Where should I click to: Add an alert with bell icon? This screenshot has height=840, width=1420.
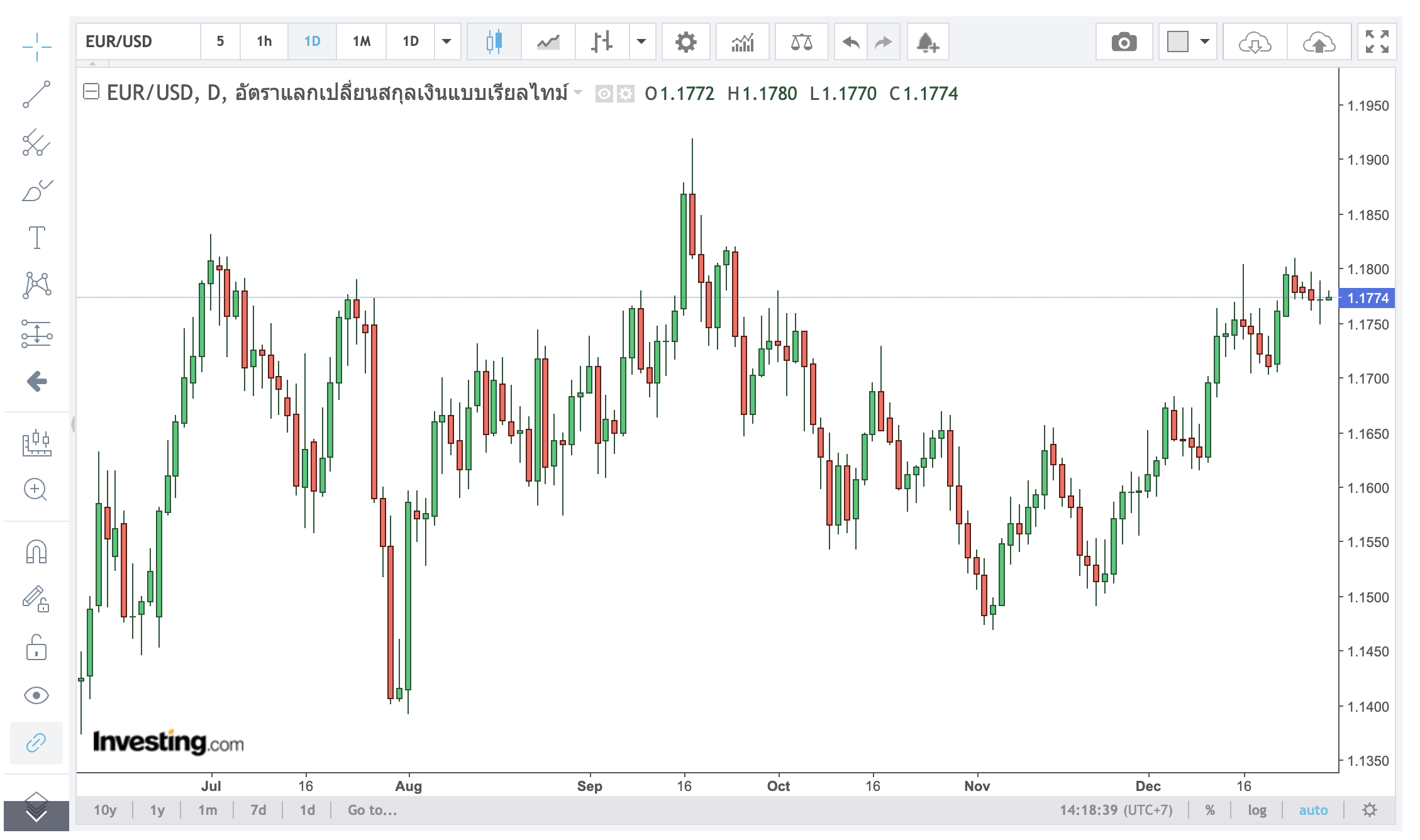coord(928,42)
